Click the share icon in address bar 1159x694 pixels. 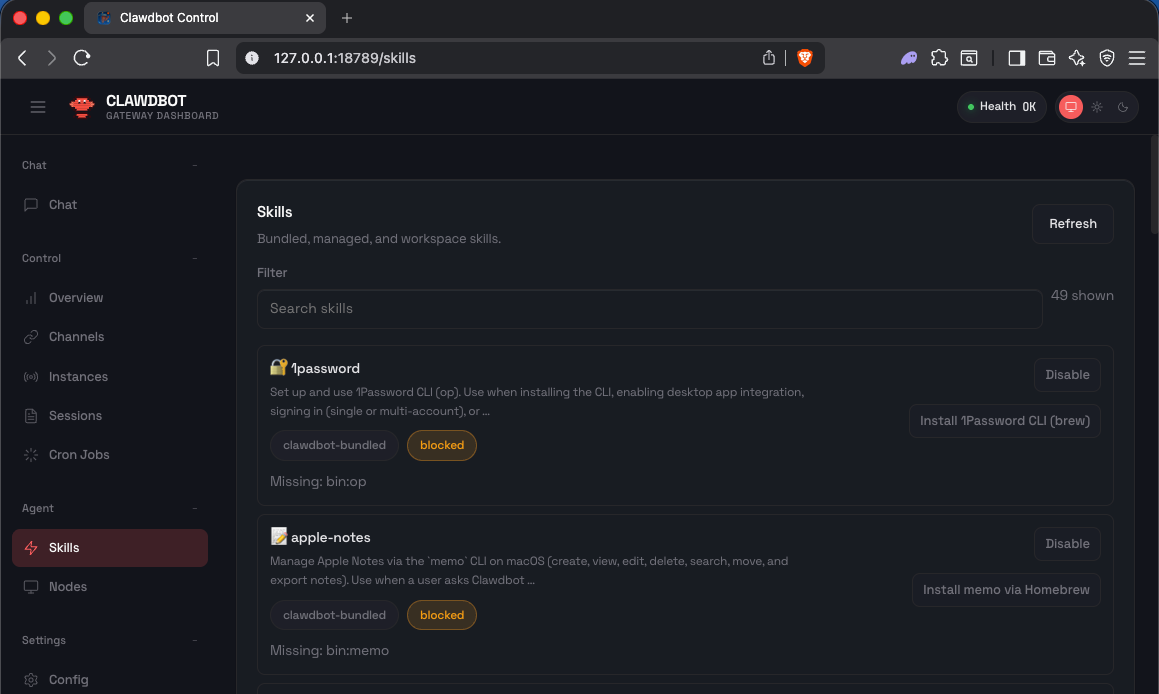point(769,58)
